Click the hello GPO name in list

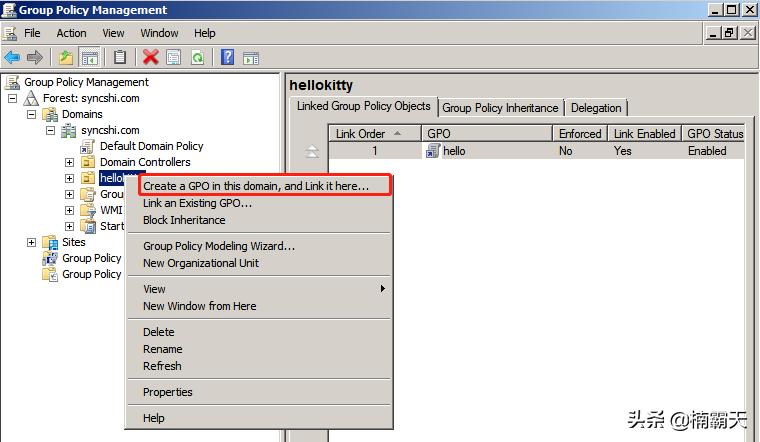454,151
